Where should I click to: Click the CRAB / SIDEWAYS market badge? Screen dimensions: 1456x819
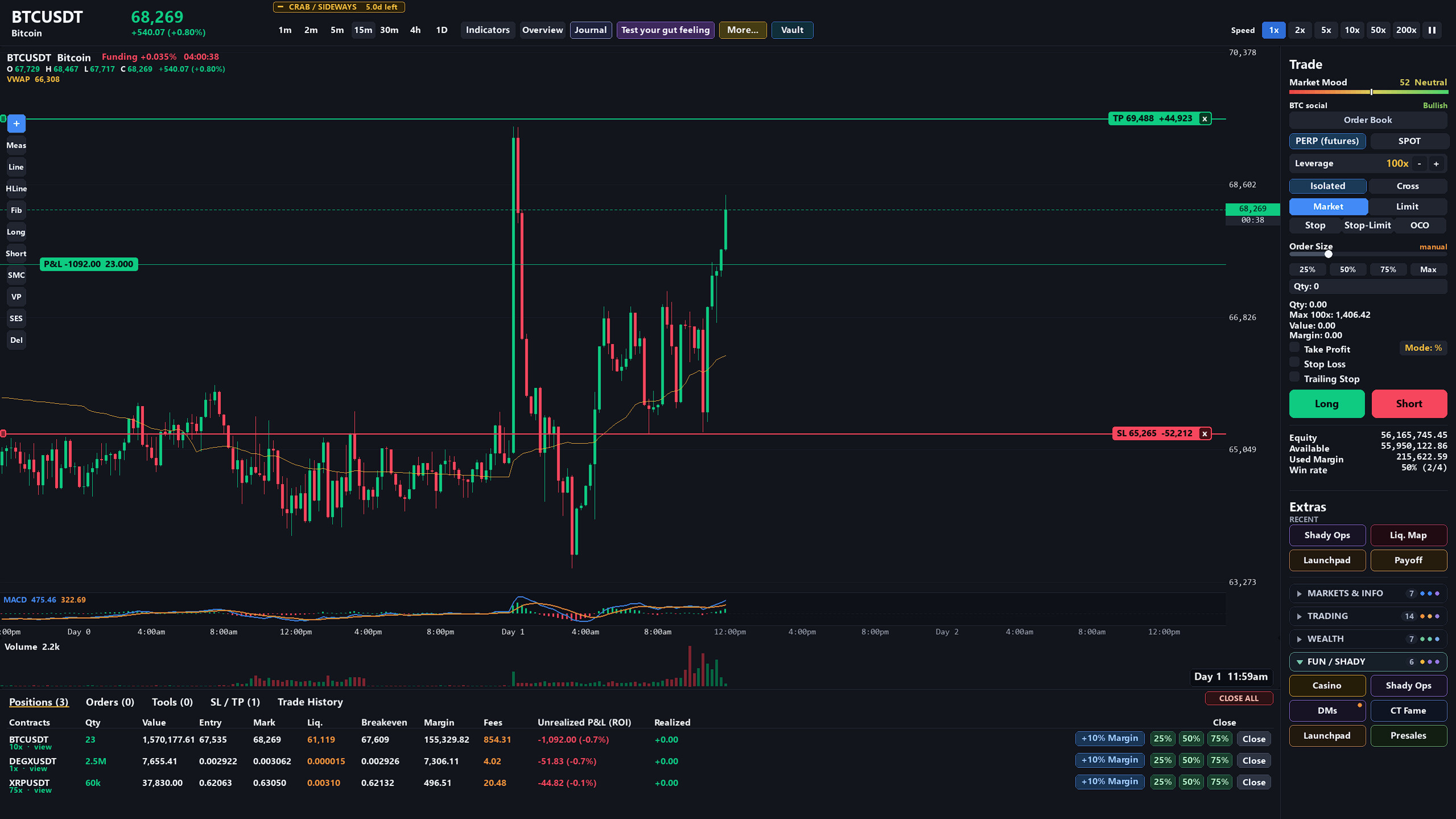[x=339, y=7]
